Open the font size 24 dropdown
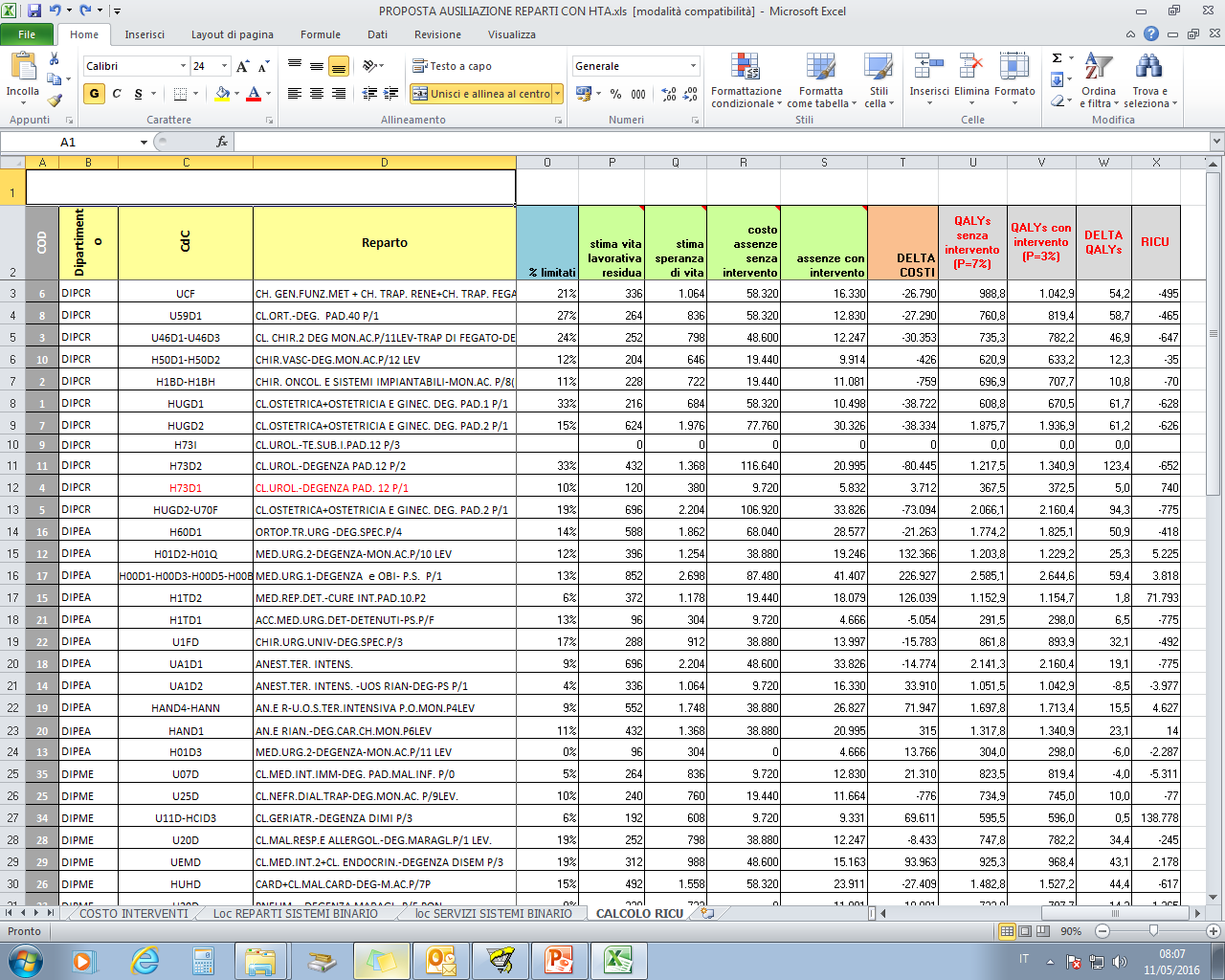 click(224, 66)
